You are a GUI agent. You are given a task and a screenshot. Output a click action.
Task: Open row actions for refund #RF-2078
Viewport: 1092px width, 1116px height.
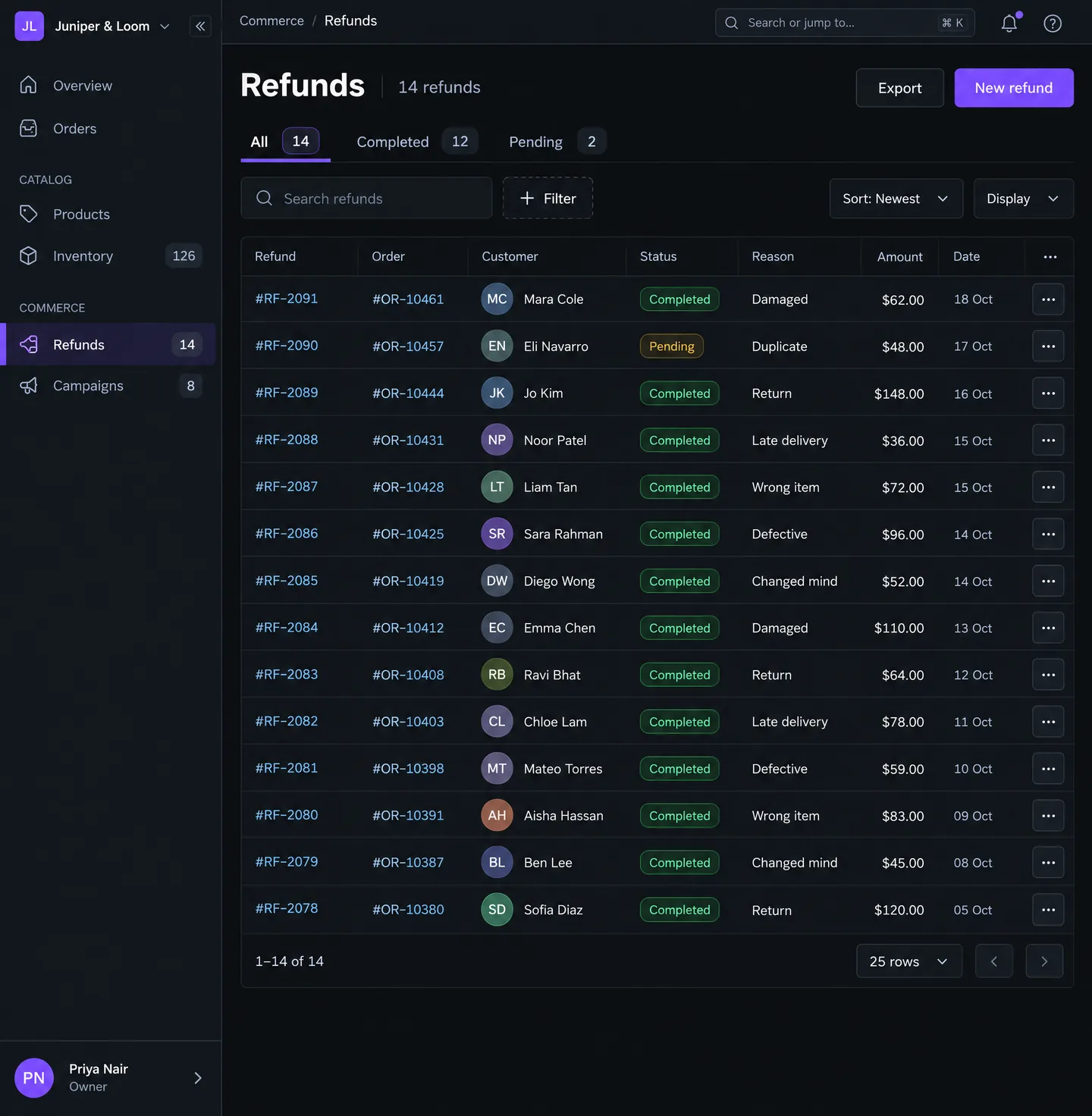1048,910
